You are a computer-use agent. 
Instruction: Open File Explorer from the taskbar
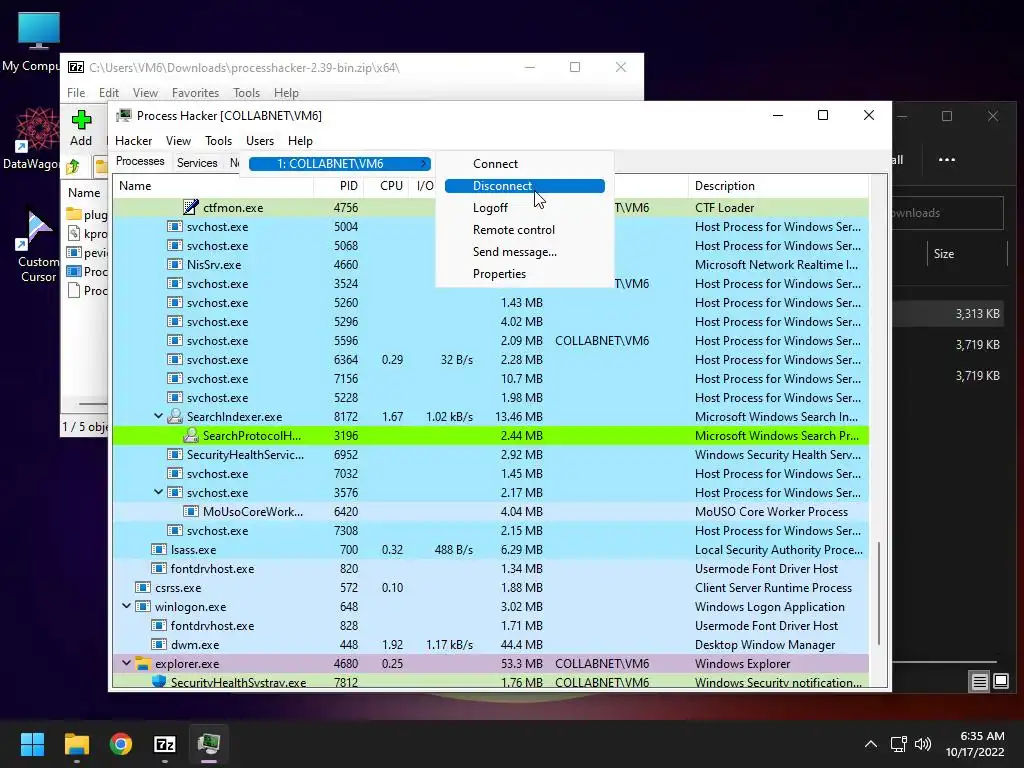point(76,744)
